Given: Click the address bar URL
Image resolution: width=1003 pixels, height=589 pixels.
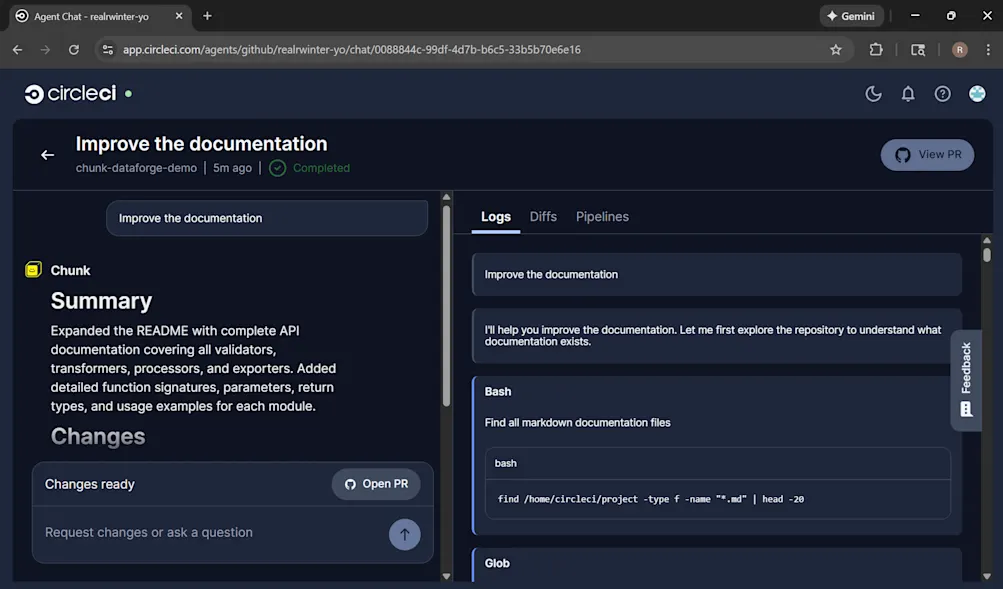Looking at the screenshot, I should click(x=352, y=50).
